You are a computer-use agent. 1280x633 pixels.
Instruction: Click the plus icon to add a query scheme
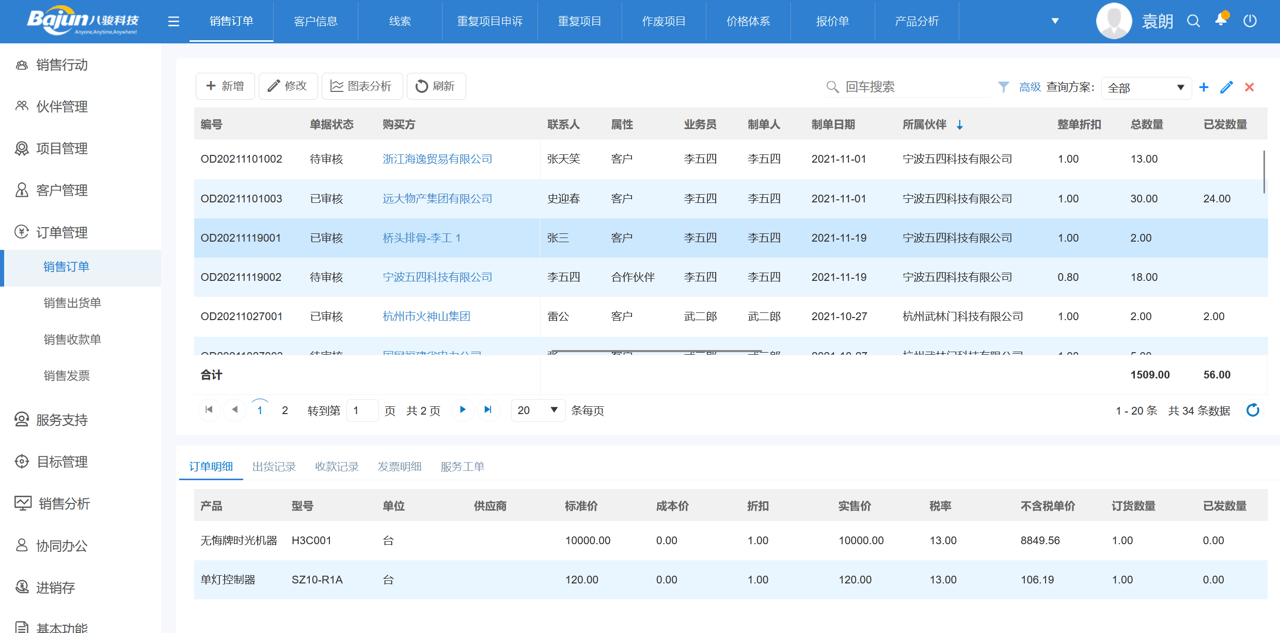(x=1204, y=87)
